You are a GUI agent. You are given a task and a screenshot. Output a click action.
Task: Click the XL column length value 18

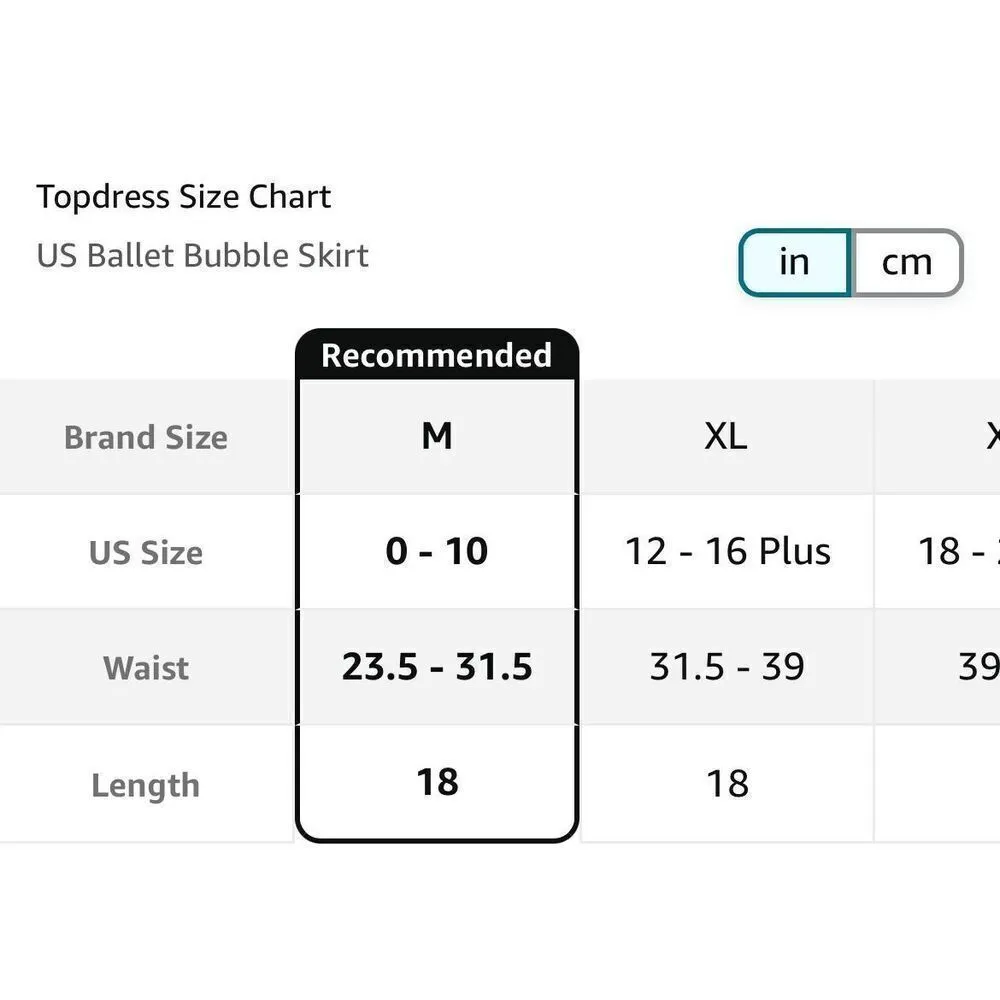(x=727, y=783)
